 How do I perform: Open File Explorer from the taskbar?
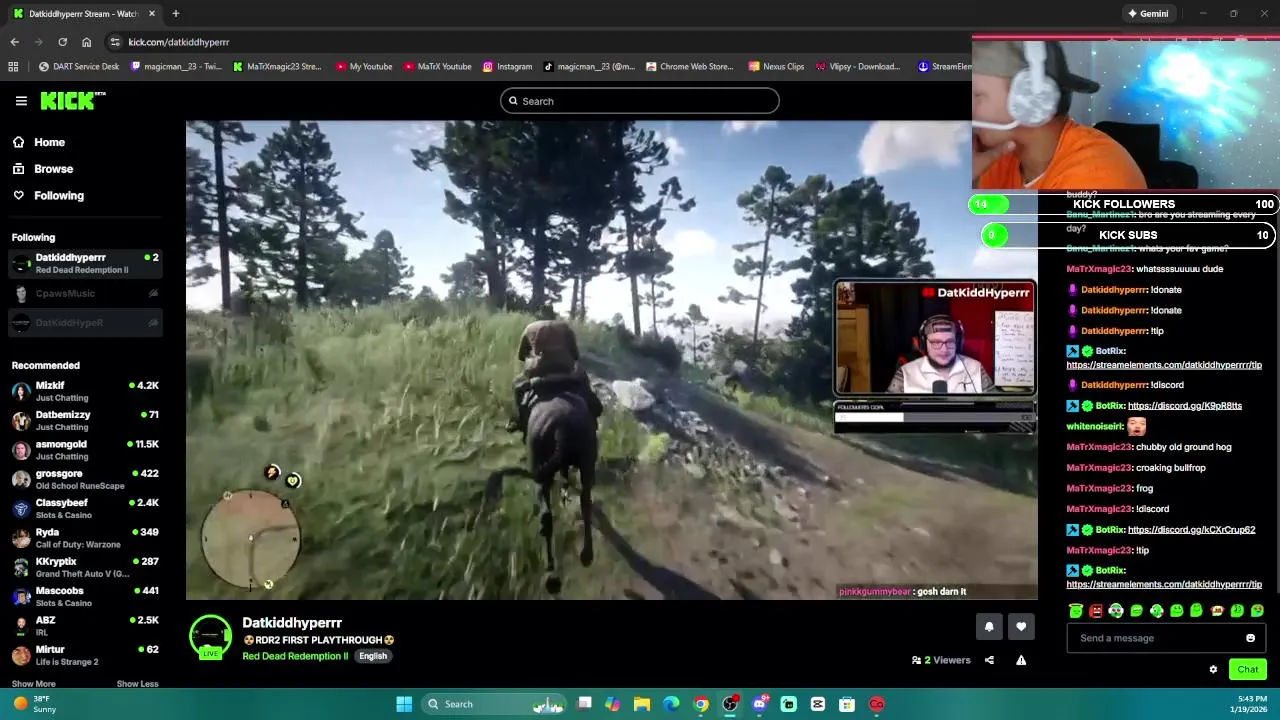pyautogui.click(x=642, y=704)
